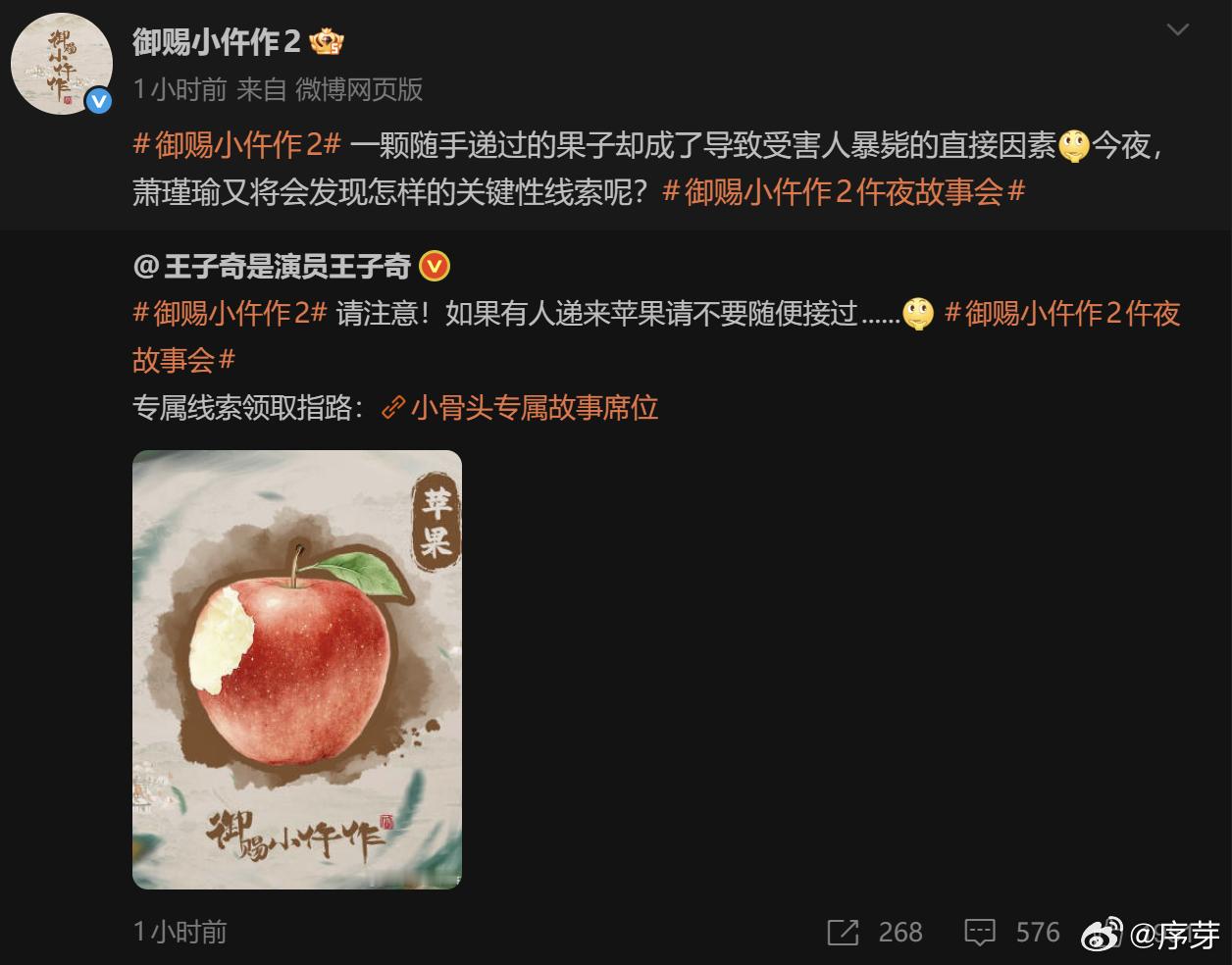Open @王子奇是演员王子奇 profile mention
The height and width of the screenshot is (965, 1232).
272,266
